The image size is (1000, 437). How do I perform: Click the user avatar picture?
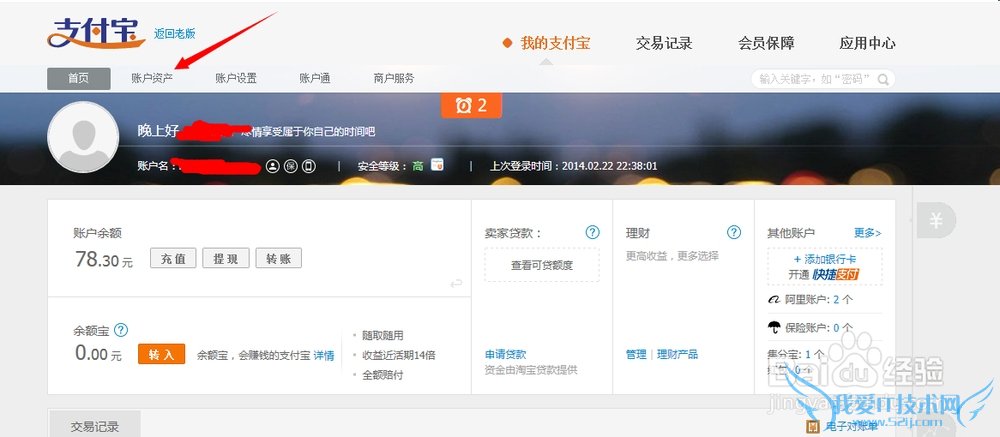coord(83,137)
